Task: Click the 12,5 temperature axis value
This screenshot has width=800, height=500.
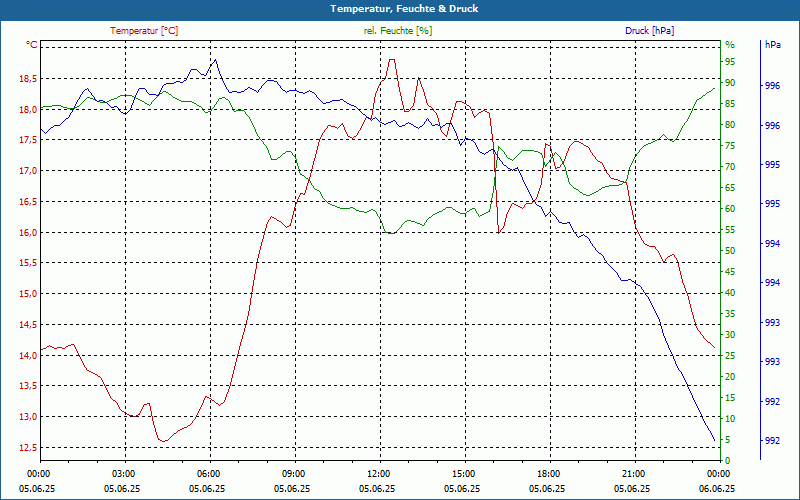Action: pos(28,447)
